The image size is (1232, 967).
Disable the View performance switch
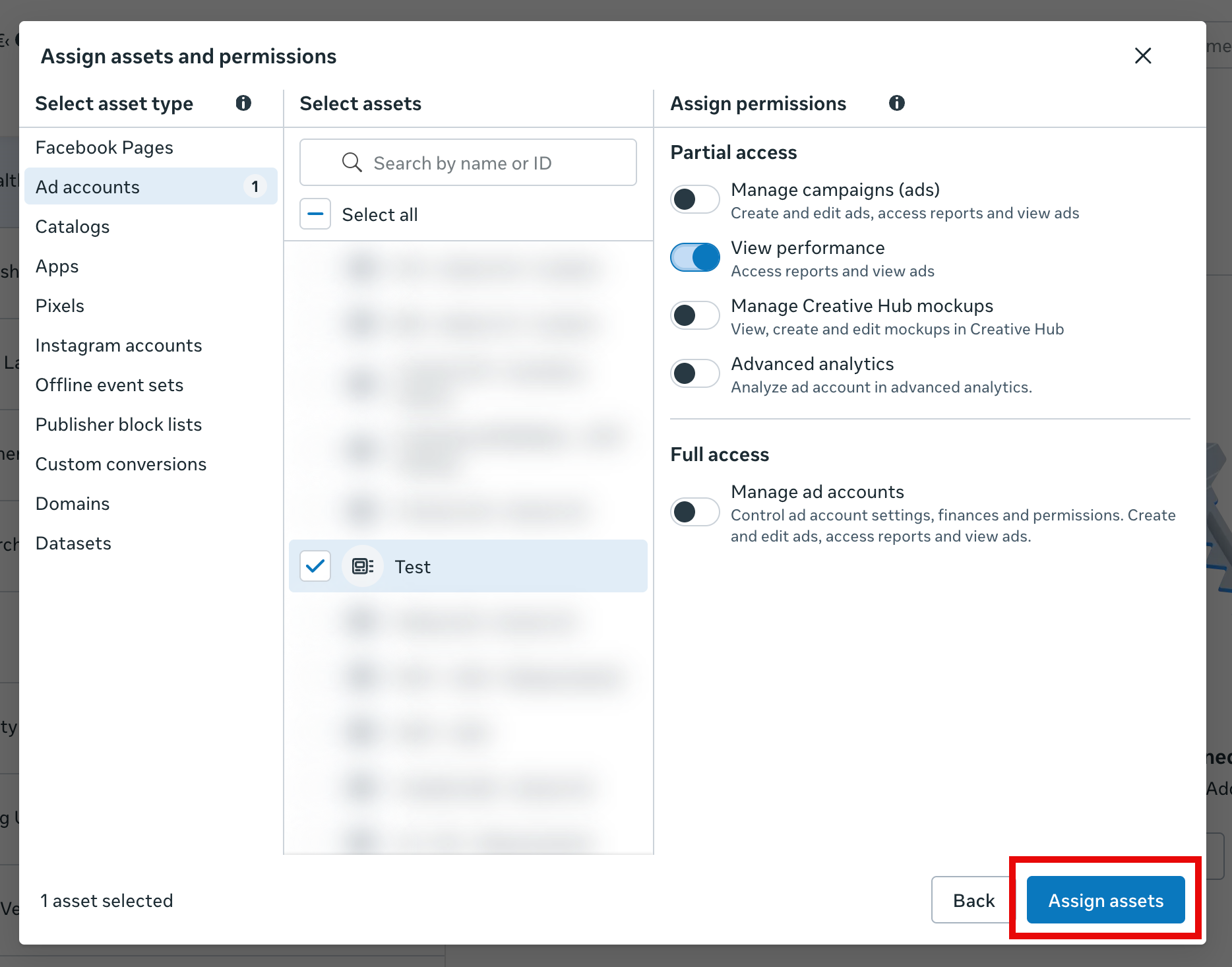click(694, 257)
